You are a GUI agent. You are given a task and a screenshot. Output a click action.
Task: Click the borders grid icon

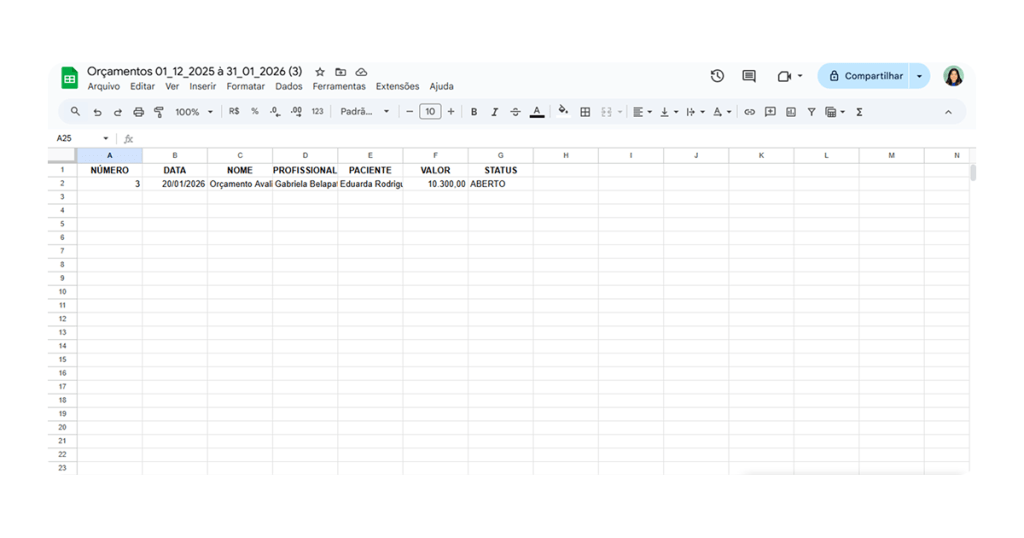[x=585, y=112]
